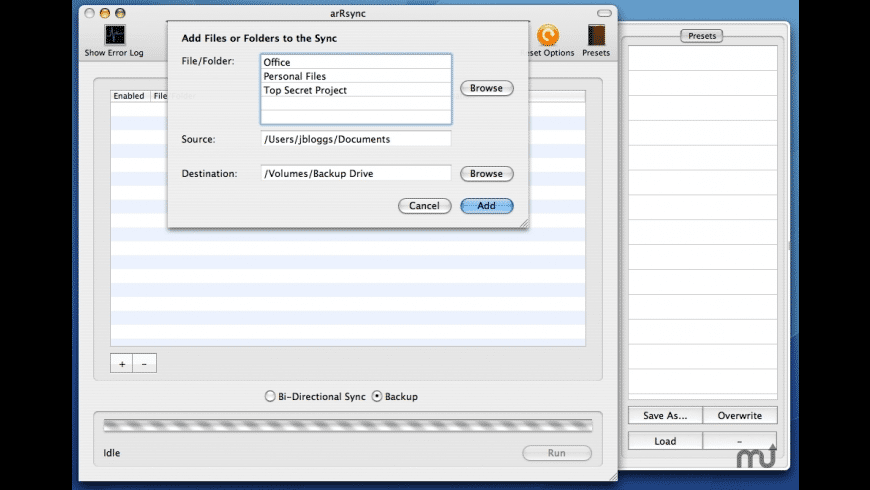Click the minus button in Presets drawer
This screenshot has width=870, height=490.
point(740,441)
